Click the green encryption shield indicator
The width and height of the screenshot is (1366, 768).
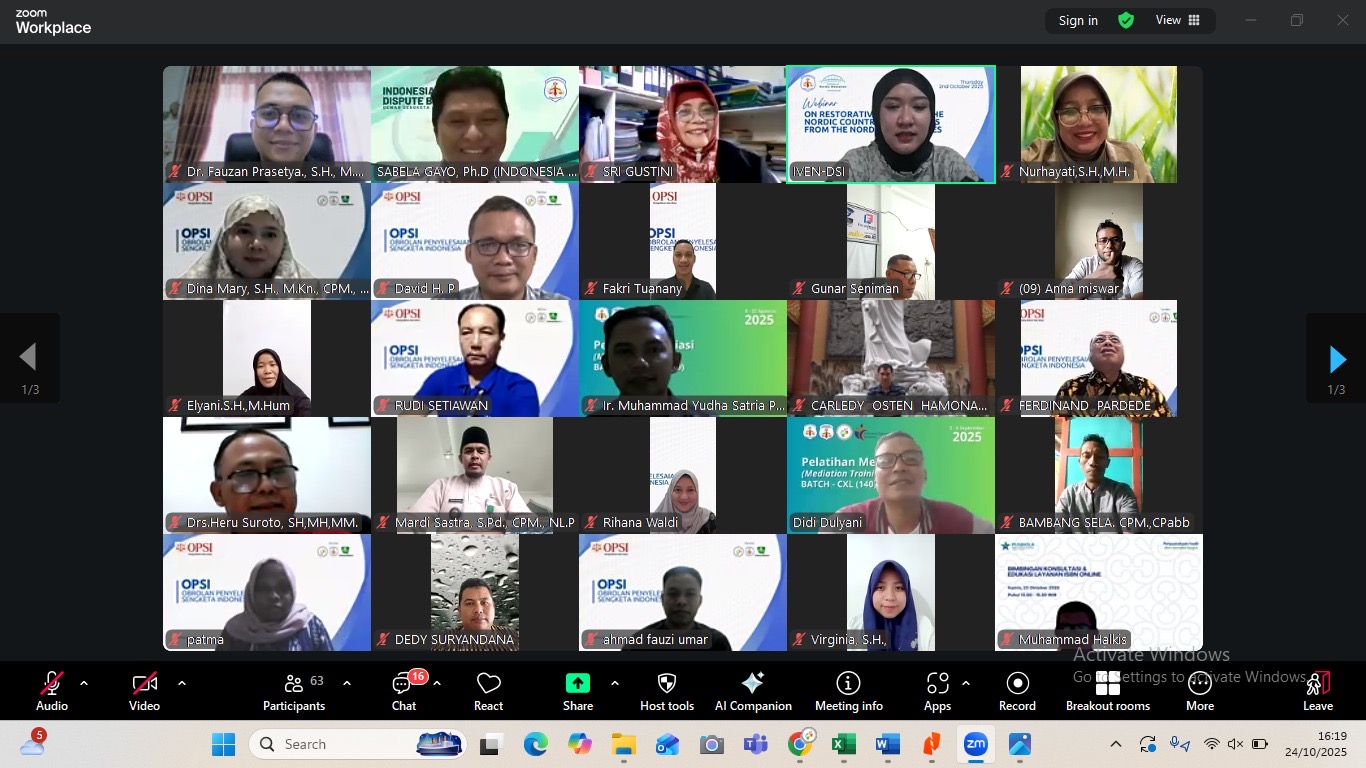click(x=1126, y=21)
